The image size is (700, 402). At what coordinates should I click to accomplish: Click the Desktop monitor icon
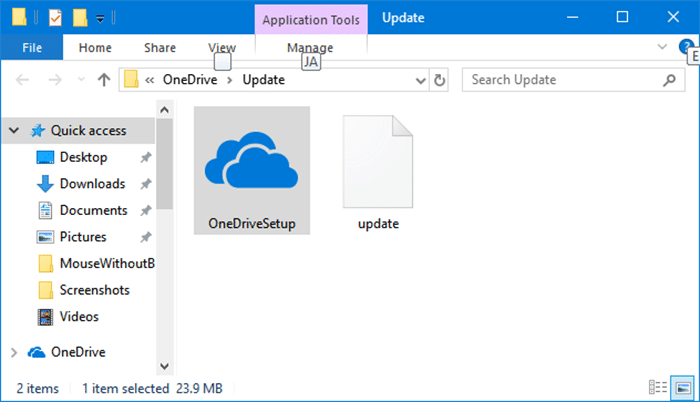coord(45,158)
